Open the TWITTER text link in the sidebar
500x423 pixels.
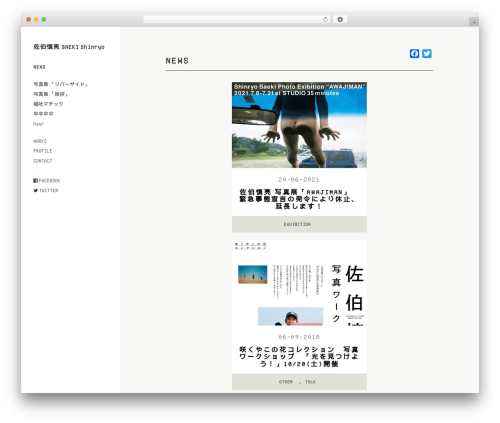click(49, 191)
